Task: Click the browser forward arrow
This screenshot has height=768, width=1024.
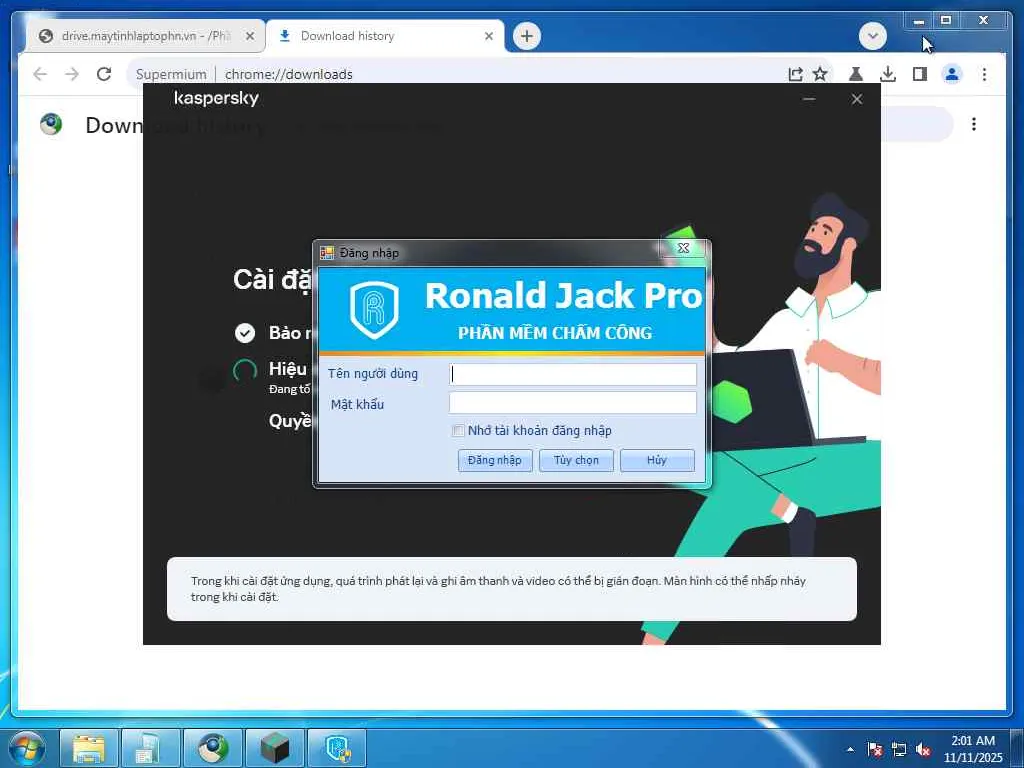Action: coord(72,74)
